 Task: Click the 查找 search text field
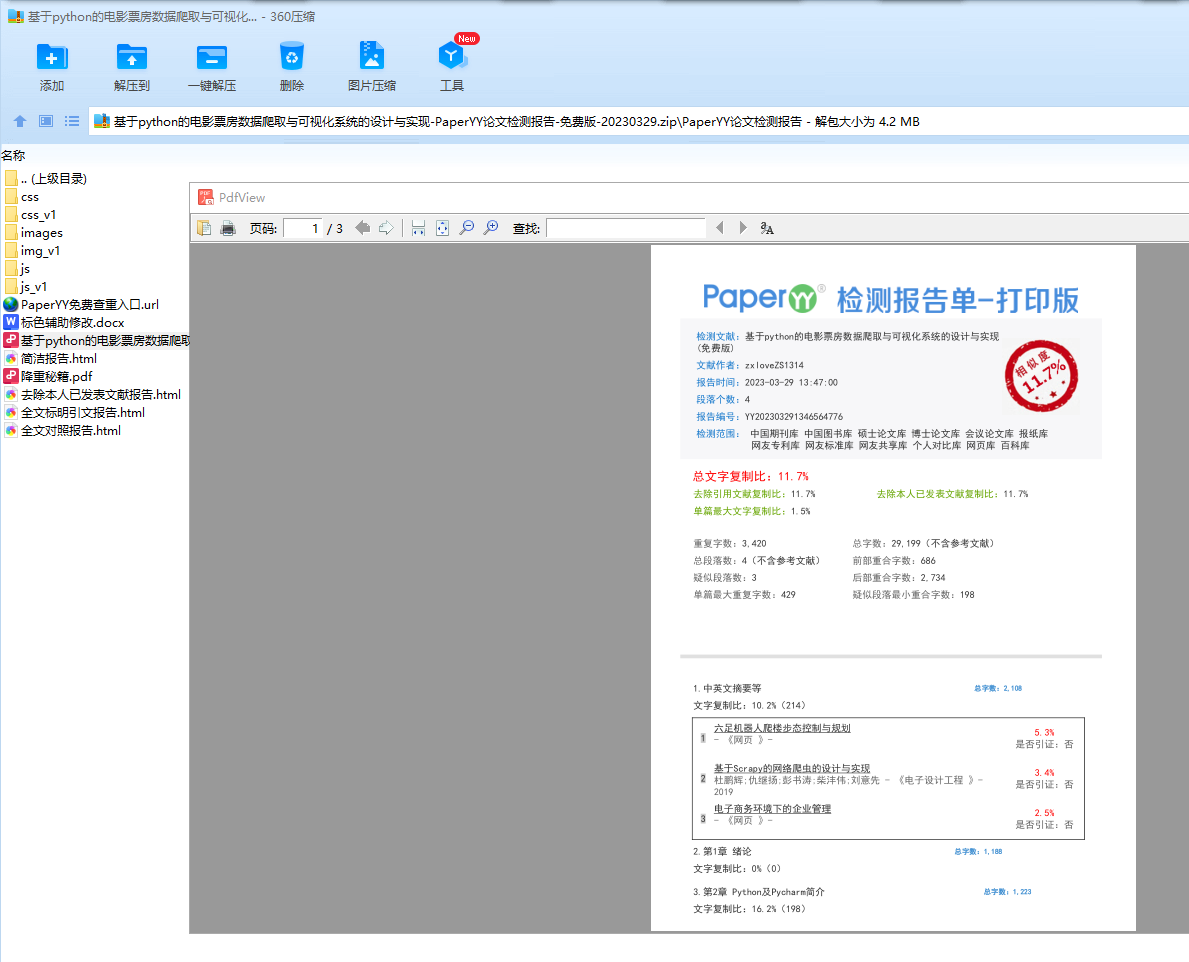pyautogui.click(x=626, y=228)
